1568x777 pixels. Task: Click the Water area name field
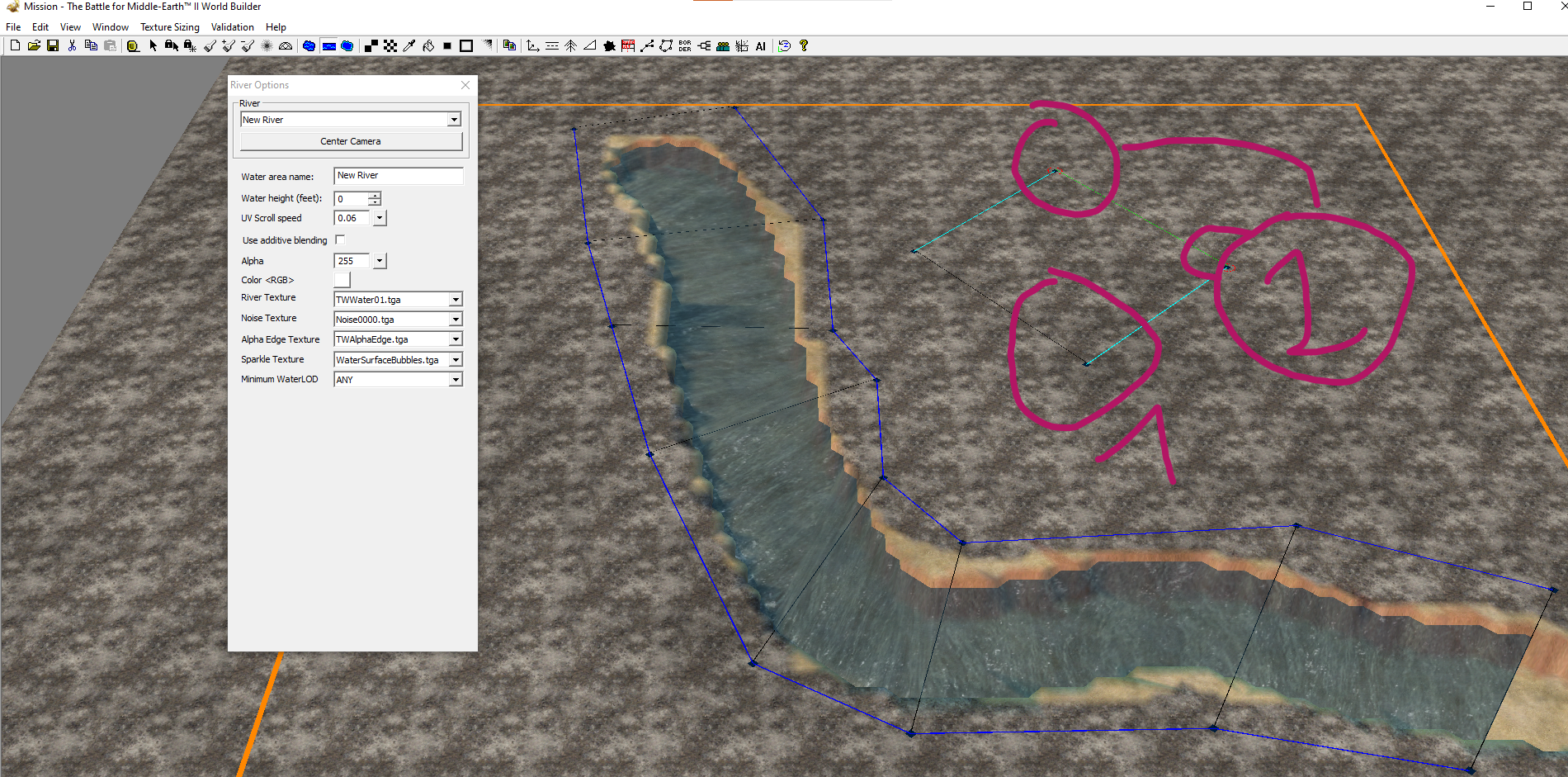tap(399, 176)
